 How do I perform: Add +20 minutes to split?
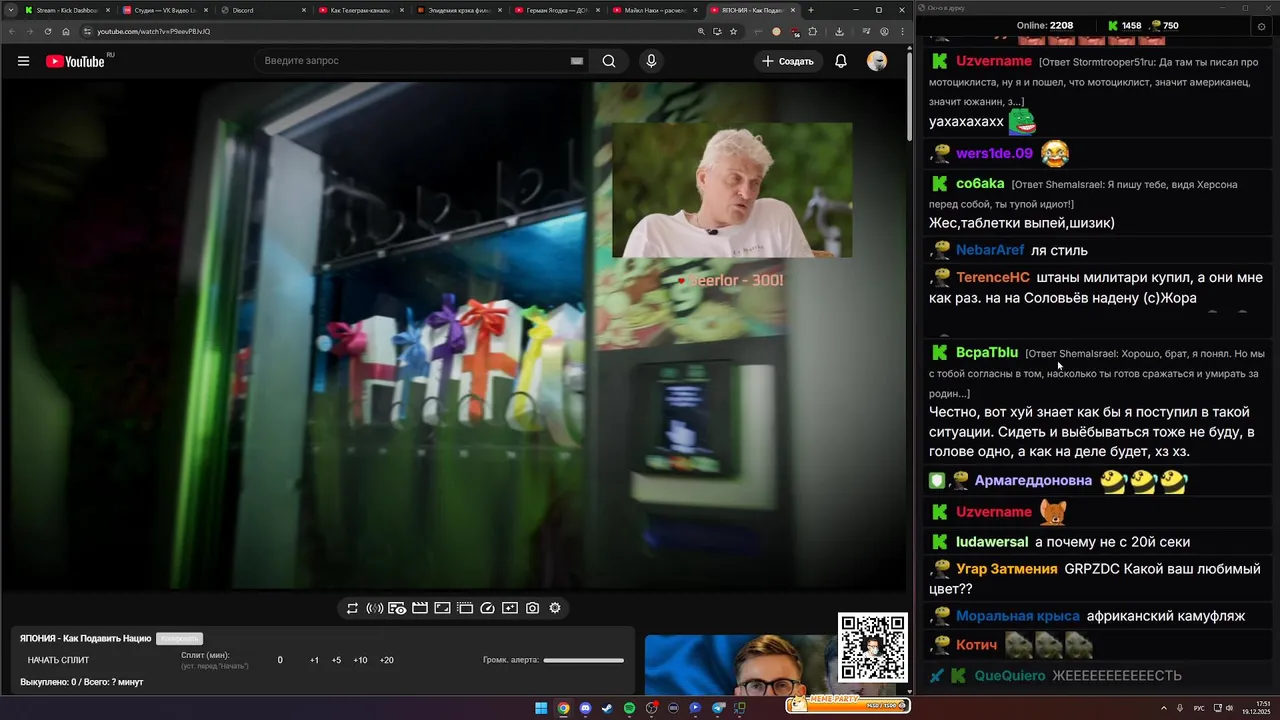(387, 660)
